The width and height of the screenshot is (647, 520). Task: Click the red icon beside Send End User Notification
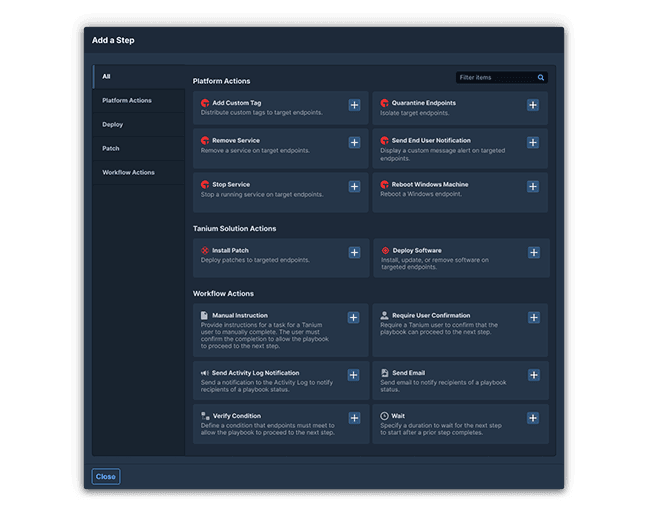pyautogui.click(x=385, y=140)
